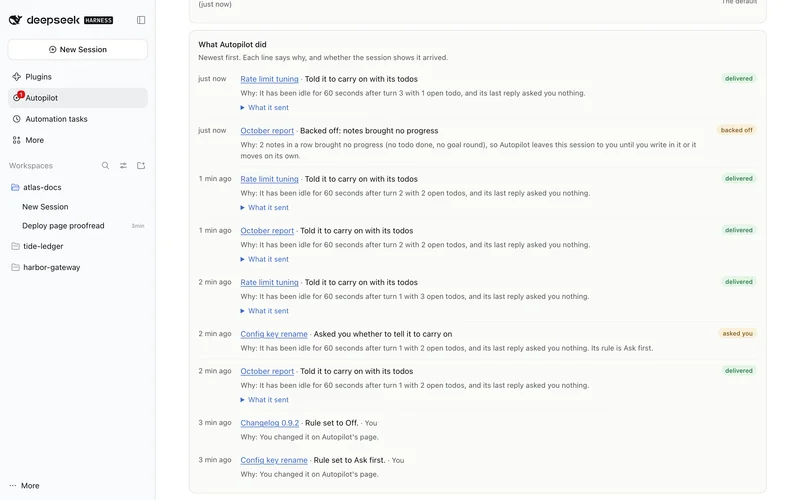Open the Autopilot page

tap(78, 97)
